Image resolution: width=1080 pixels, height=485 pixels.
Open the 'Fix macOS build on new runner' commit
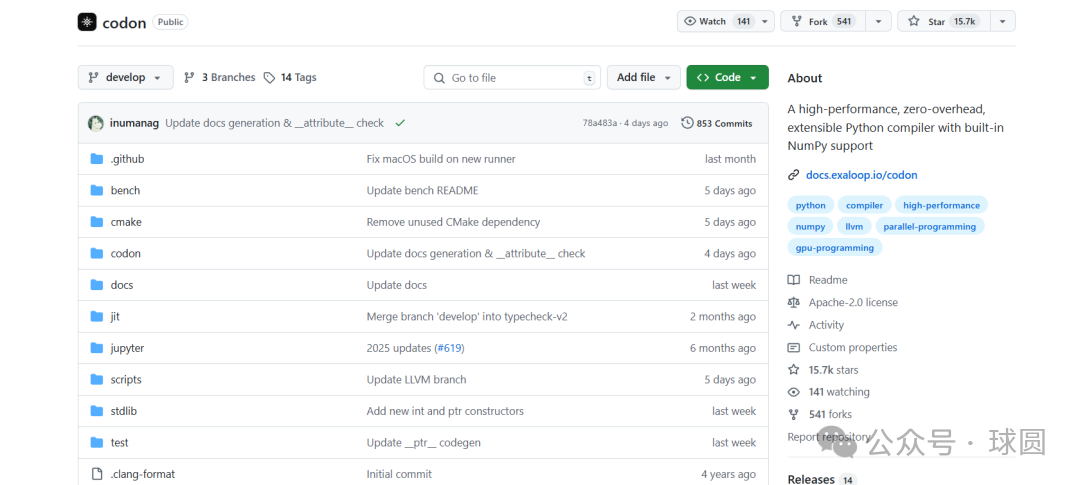[441, 159]
